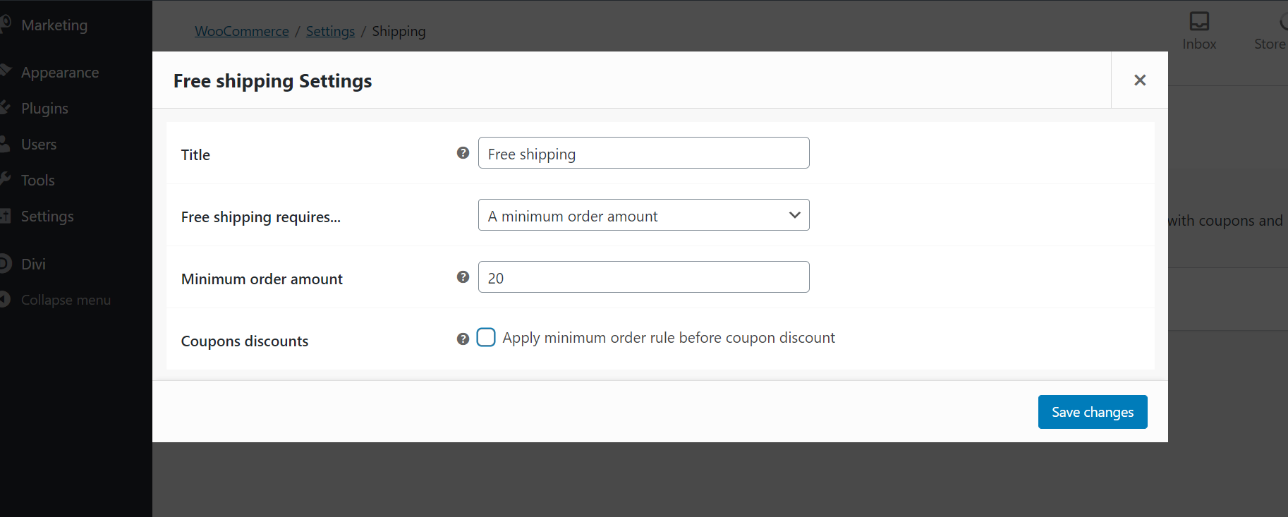Open the Settings sidebar menu
Viewport: 1288px width, 517px height.
(x=47, y=216)
